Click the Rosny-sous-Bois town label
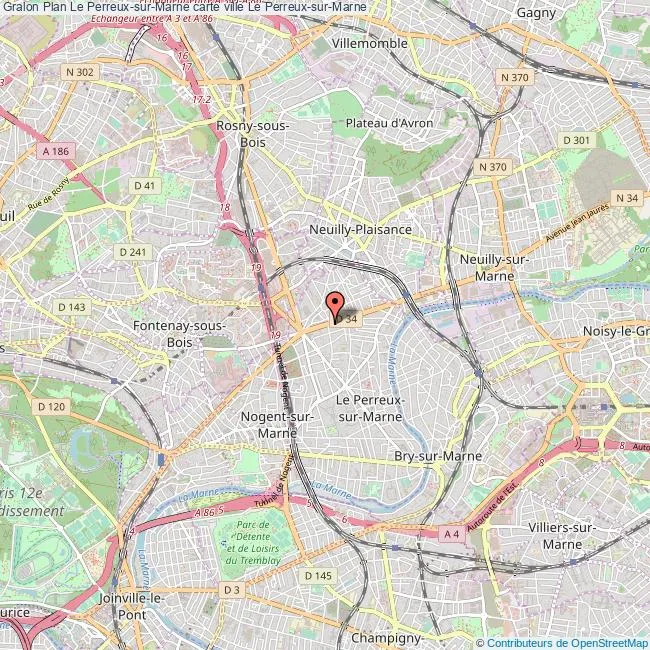Image resolution: width=650 pixels, height=650 pixels. (252, 134)
